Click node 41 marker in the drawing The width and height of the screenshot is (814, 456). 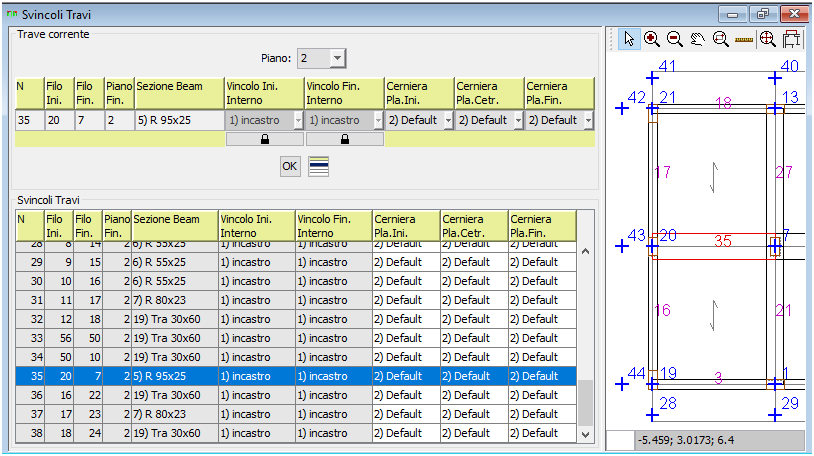[653, 78]
